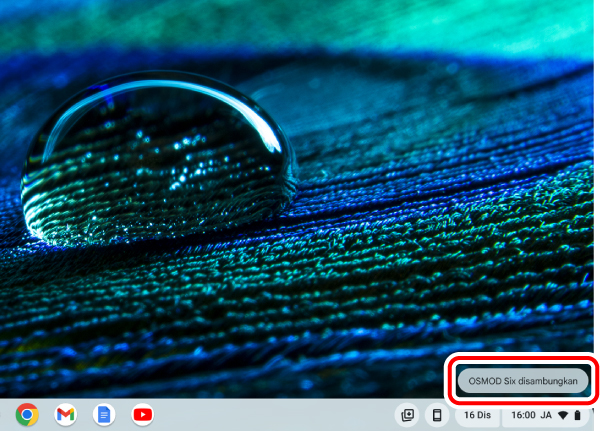Expand quick settings via the 16:00 clock
The image size is (600, 431).
point(523,414)
